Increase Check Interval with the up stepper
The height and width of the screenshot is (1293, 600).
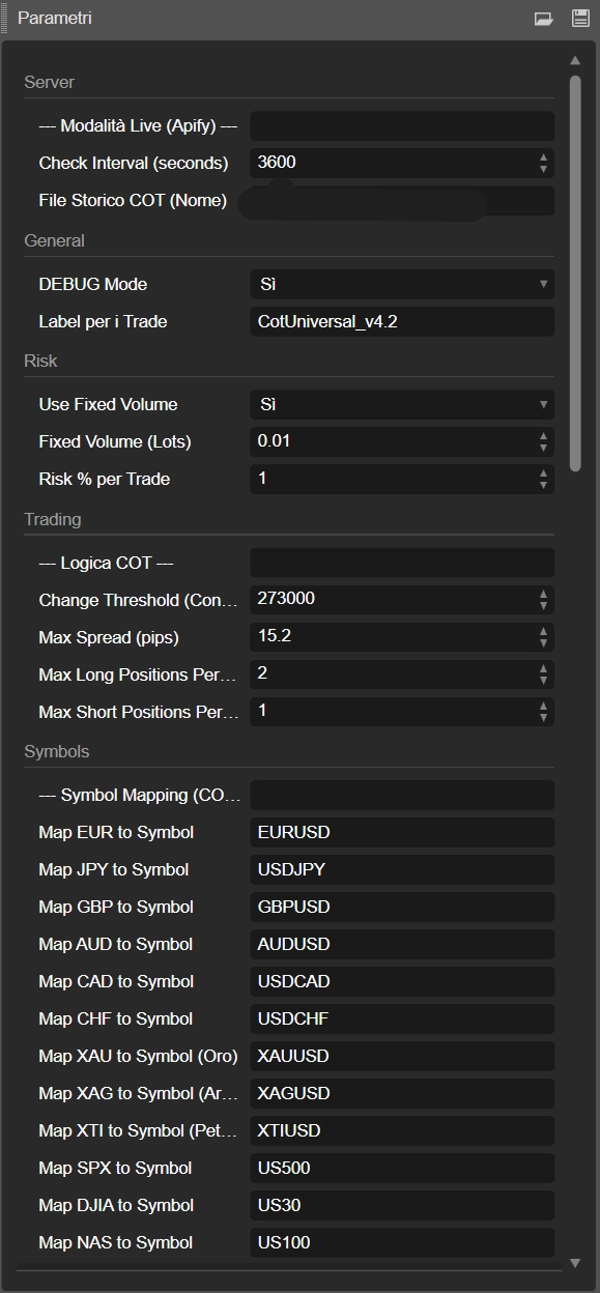pyautogui.click(x=544, y=156)
